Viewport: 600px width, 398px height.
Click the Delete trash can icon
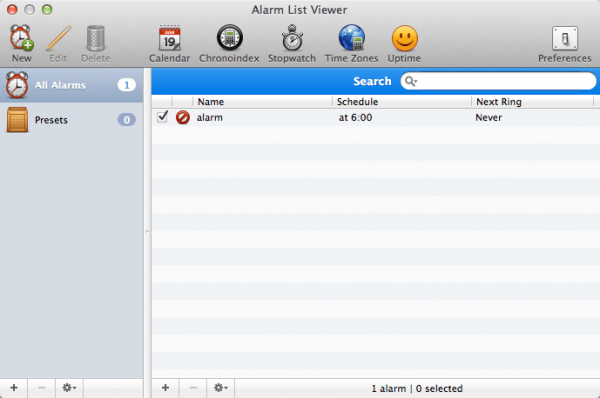[96, 38]
